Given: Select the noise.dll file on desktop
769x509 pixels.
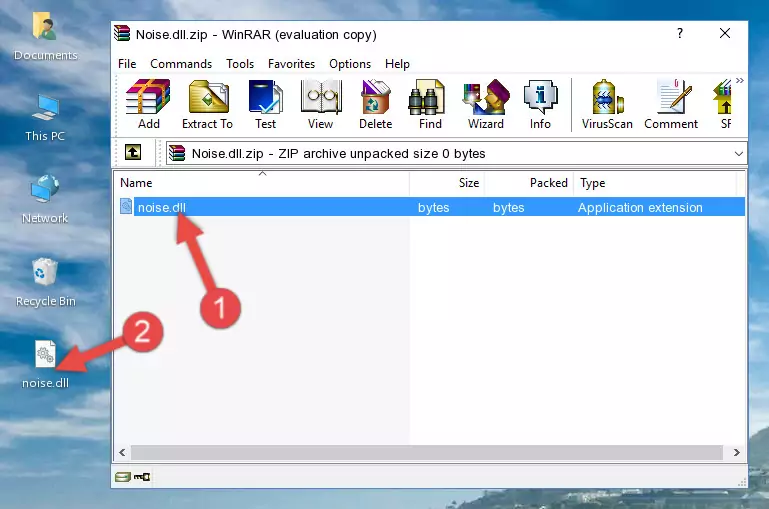Looking at the screenshot, I should point(45,365).
